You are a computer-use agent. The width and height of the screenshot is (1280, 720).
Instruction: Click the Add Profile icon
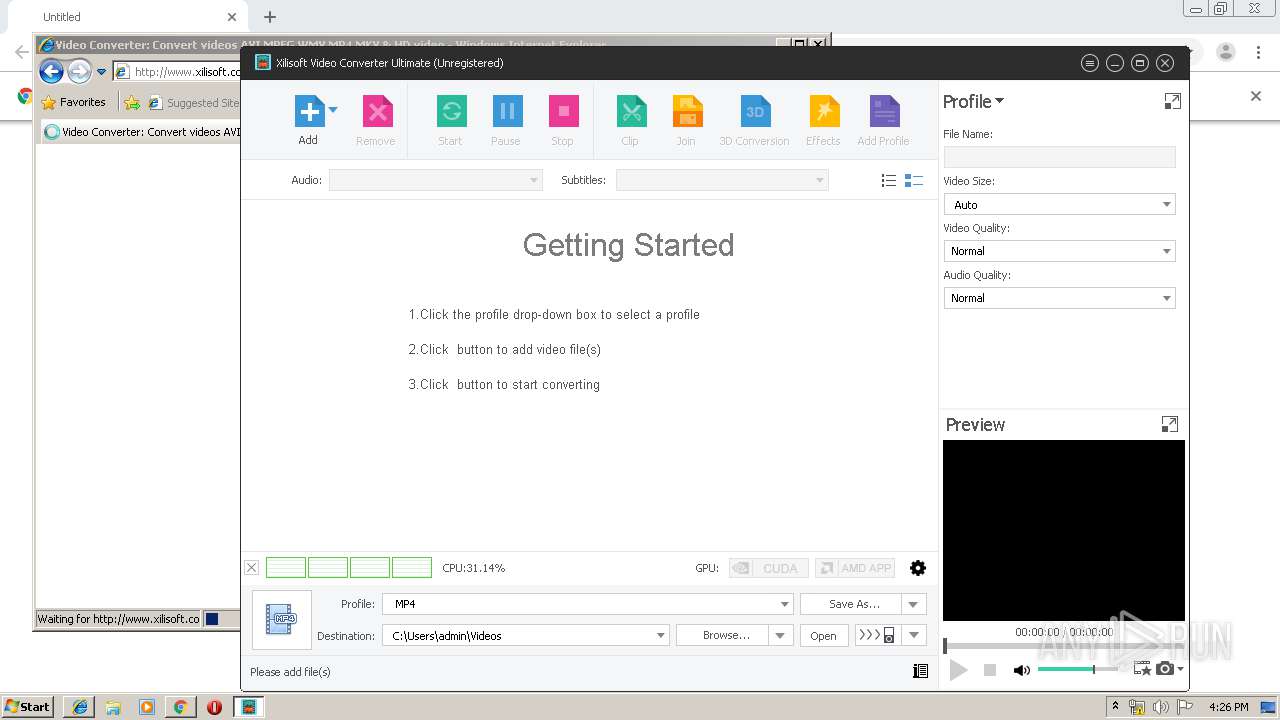884,110
